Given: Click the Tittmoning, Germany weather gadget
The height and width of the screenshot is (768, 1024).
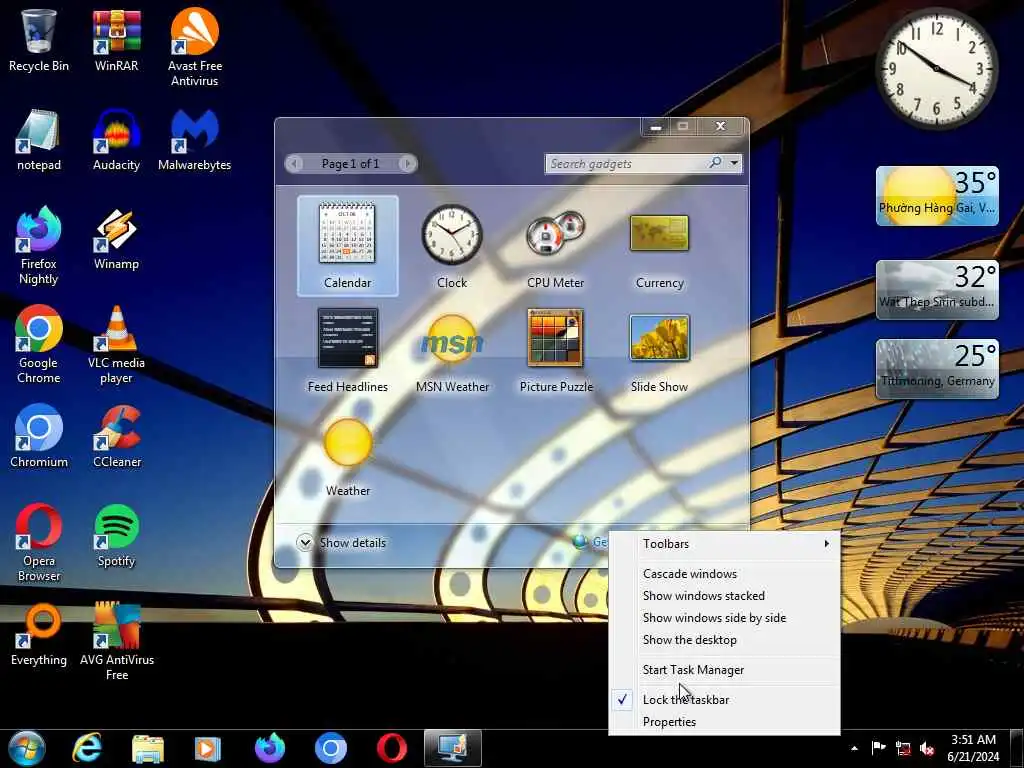Looking at the screenshot, I should [x=937, y=368].
